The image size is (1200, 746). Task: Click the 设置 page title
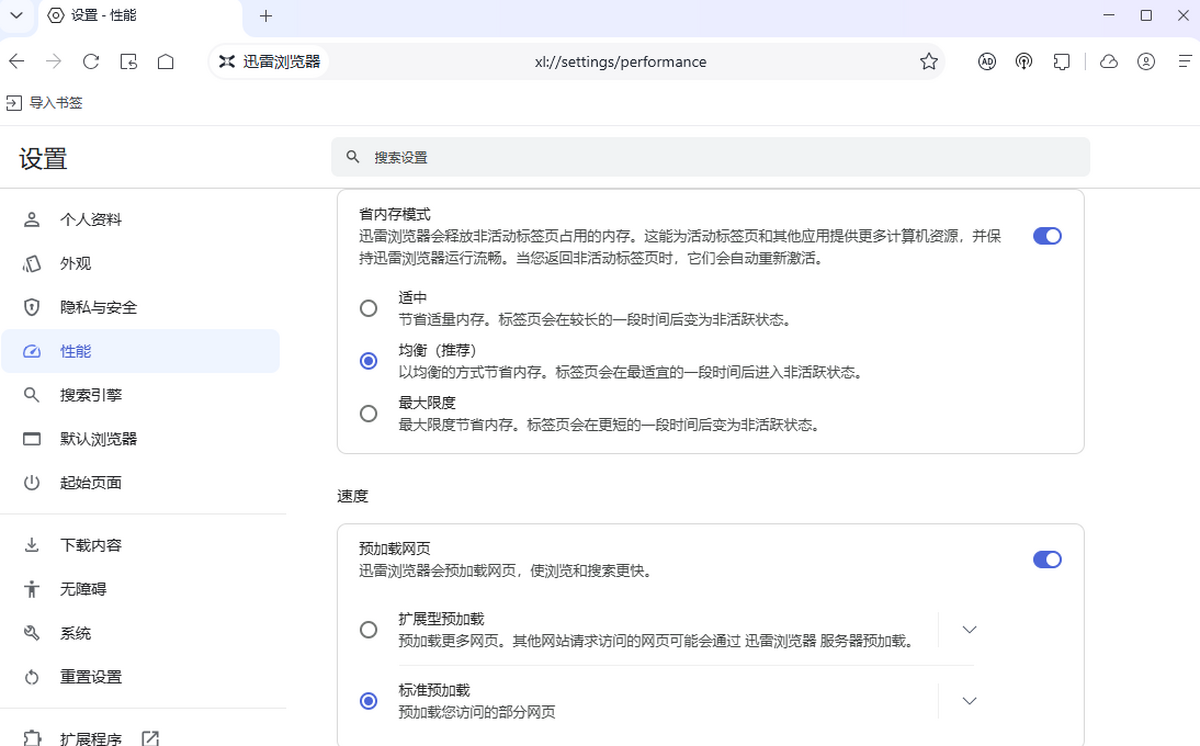coord(43,158)
